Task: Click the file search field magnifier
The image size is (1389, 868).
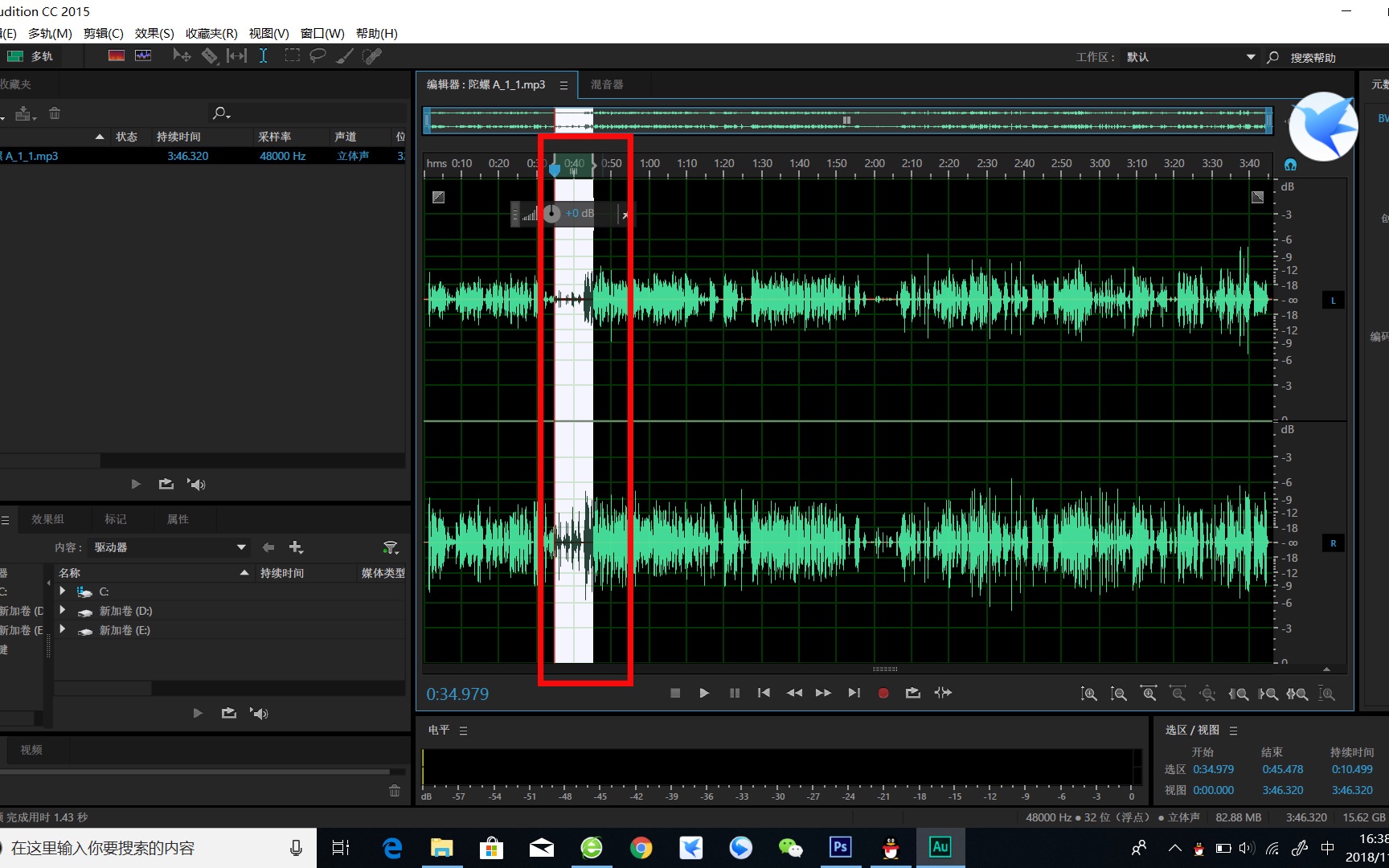Action: (x=220, y=113)
